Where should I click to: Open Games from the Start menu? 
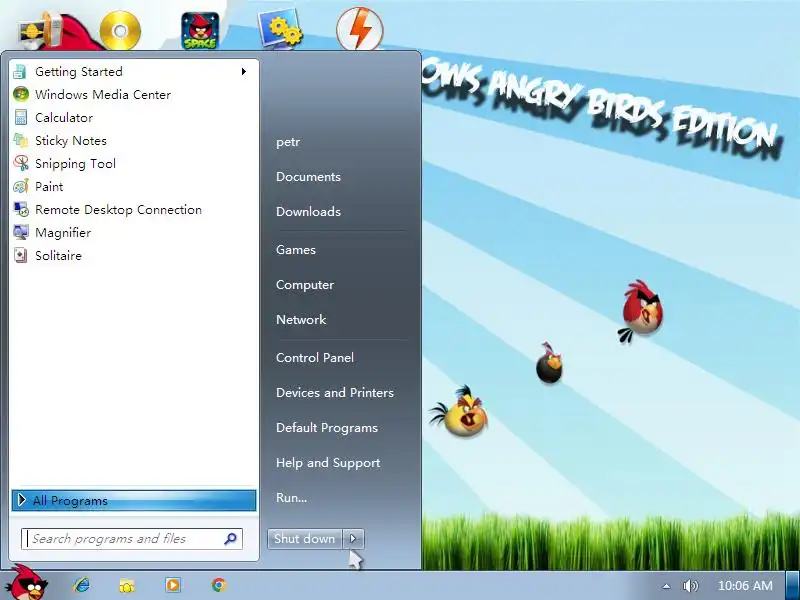296,249
